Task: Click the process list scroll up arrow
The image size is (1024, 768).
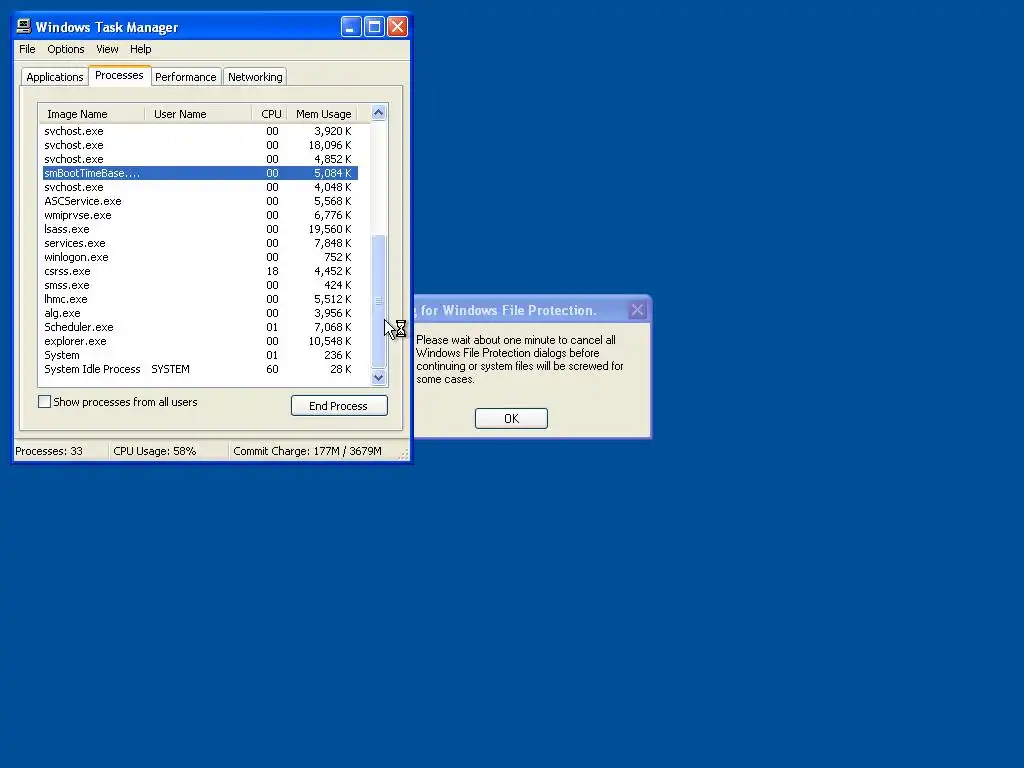Action: 378,113
